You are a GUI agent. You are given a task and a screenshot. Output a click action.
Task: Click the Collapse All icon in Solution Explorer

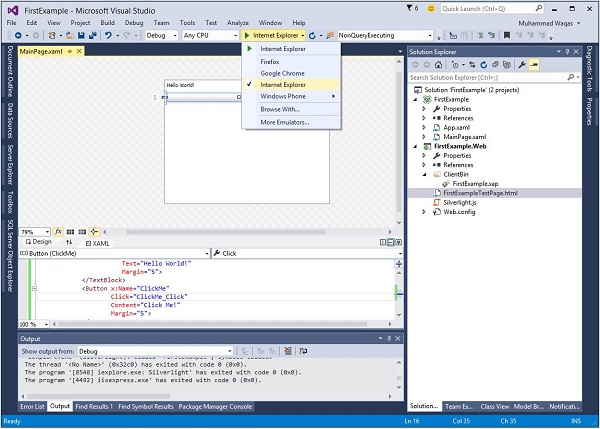click(494, 63)
